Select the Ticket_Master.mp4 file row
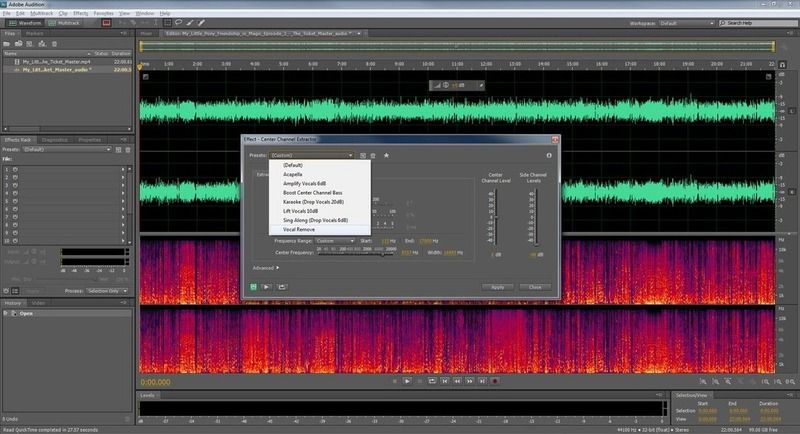This screenshot has width=800, height=434. [67, 62]
